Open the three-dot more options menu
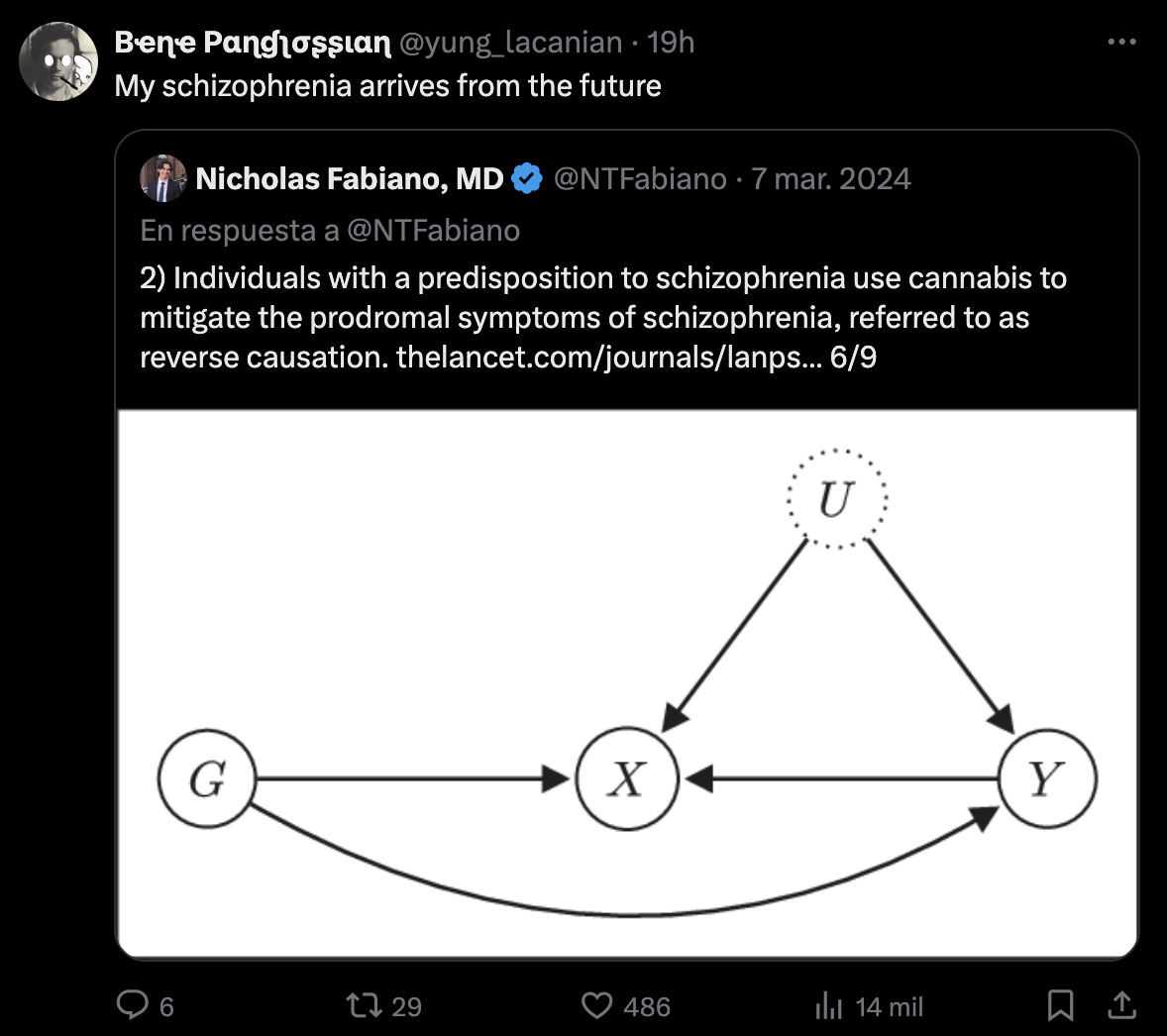The width and height of the screenshot is (1167, 1036). point(1121,42)
